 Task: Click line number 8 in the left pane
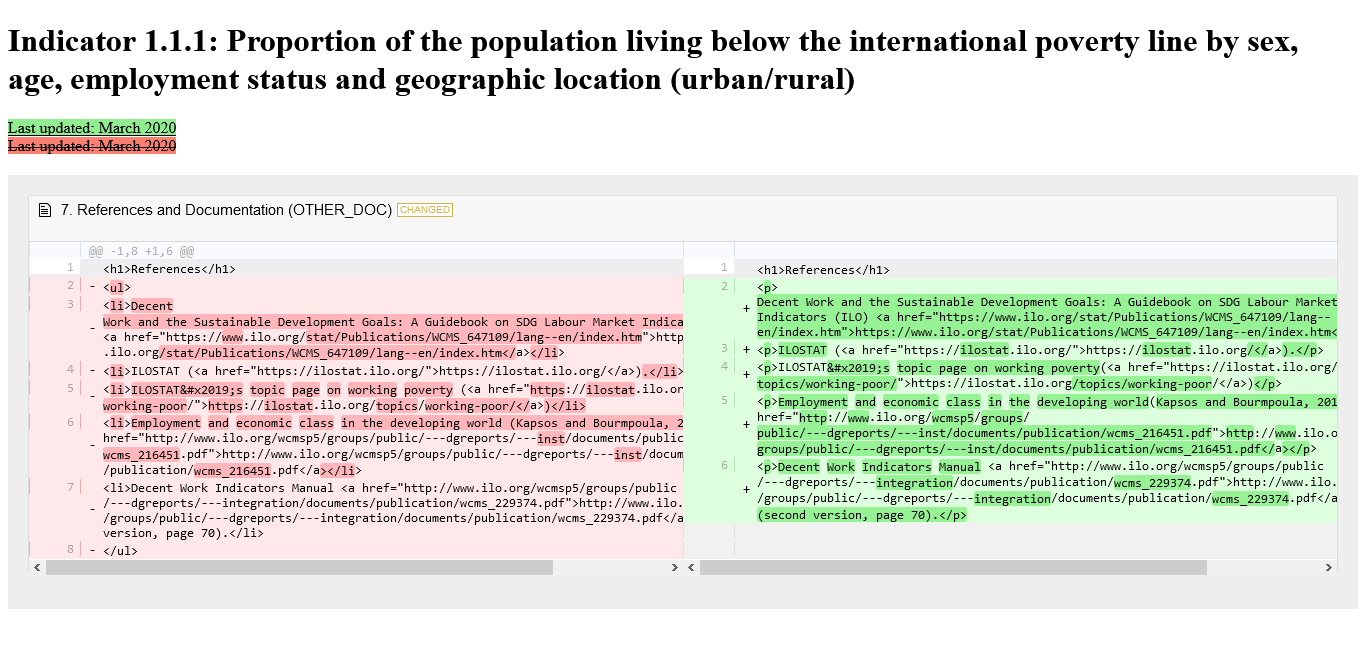tap(68, 549)
